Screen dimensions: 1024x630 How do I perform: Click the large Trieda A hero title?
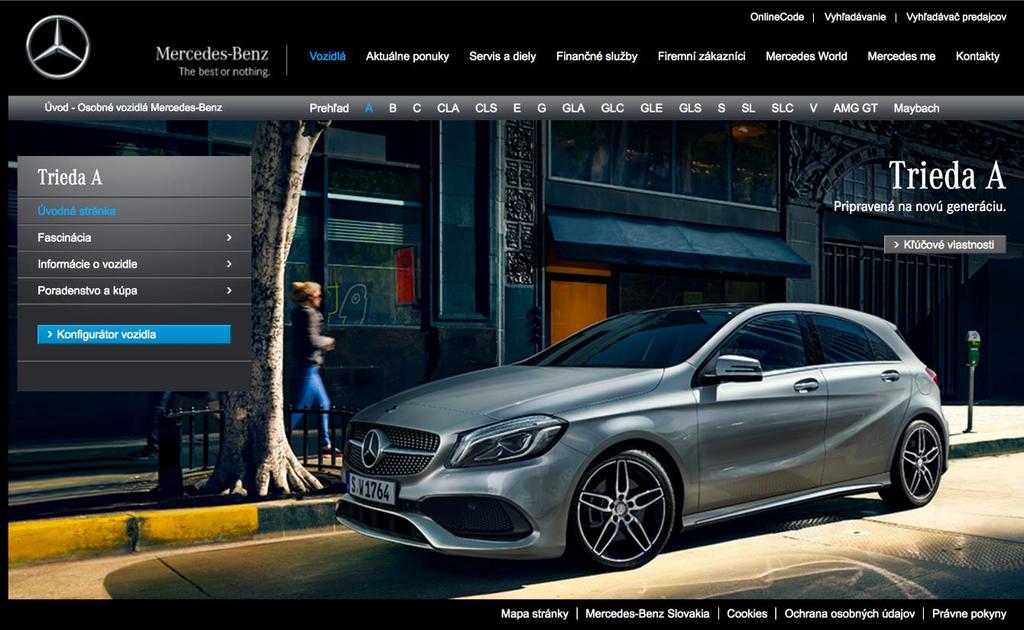point(947,175)
